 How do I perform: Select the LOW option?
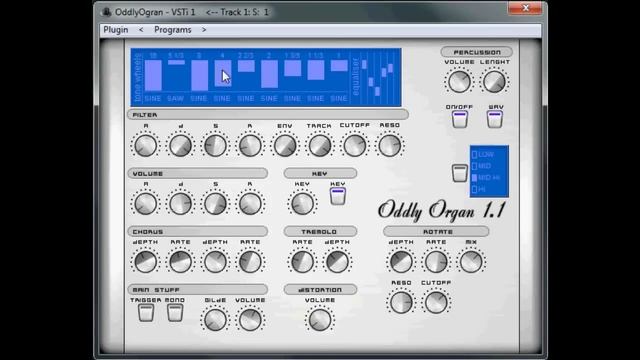pos(483,154)
